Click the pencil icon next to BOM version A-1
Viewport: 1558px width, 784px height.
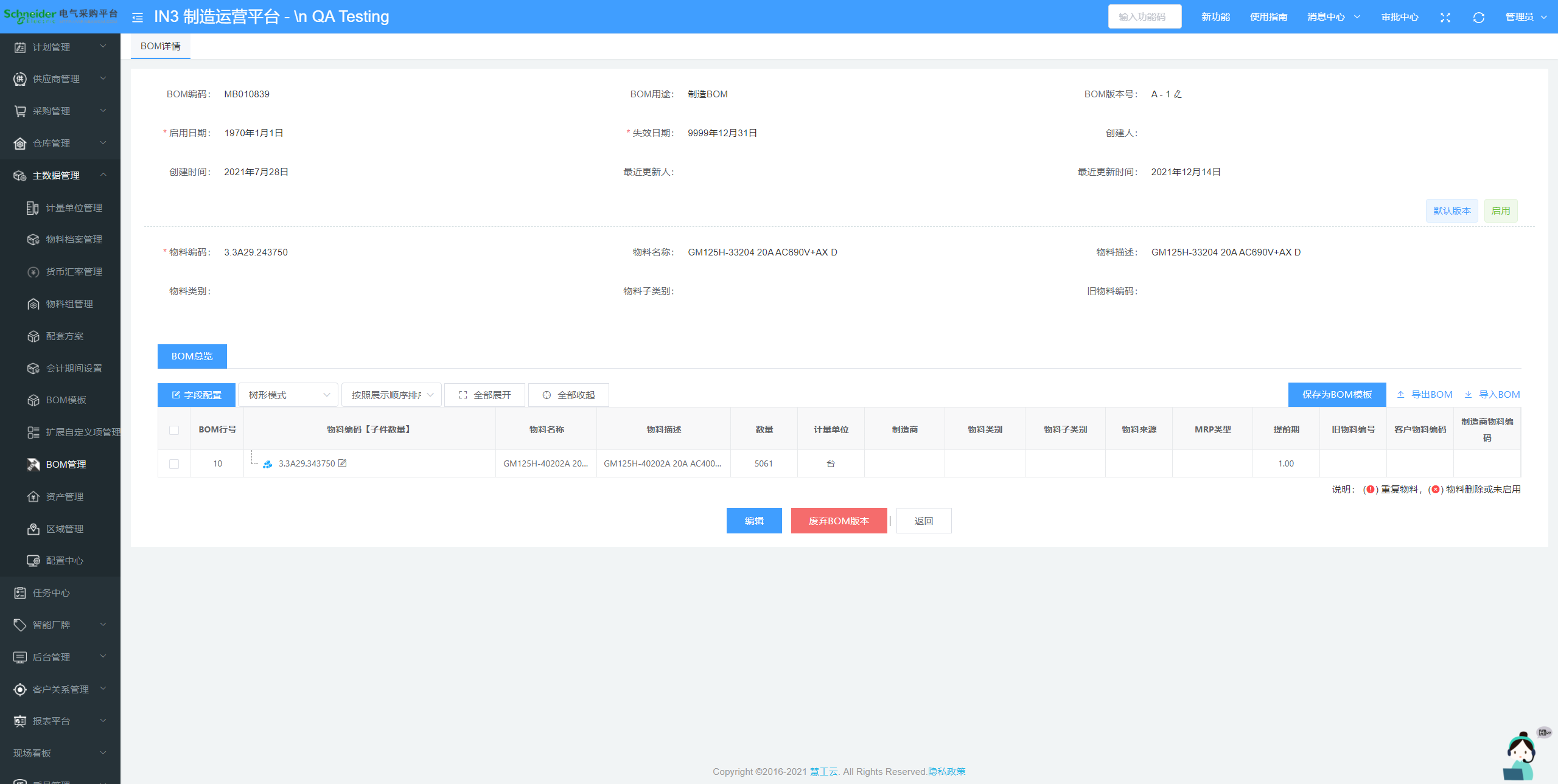coord(1178,94)
